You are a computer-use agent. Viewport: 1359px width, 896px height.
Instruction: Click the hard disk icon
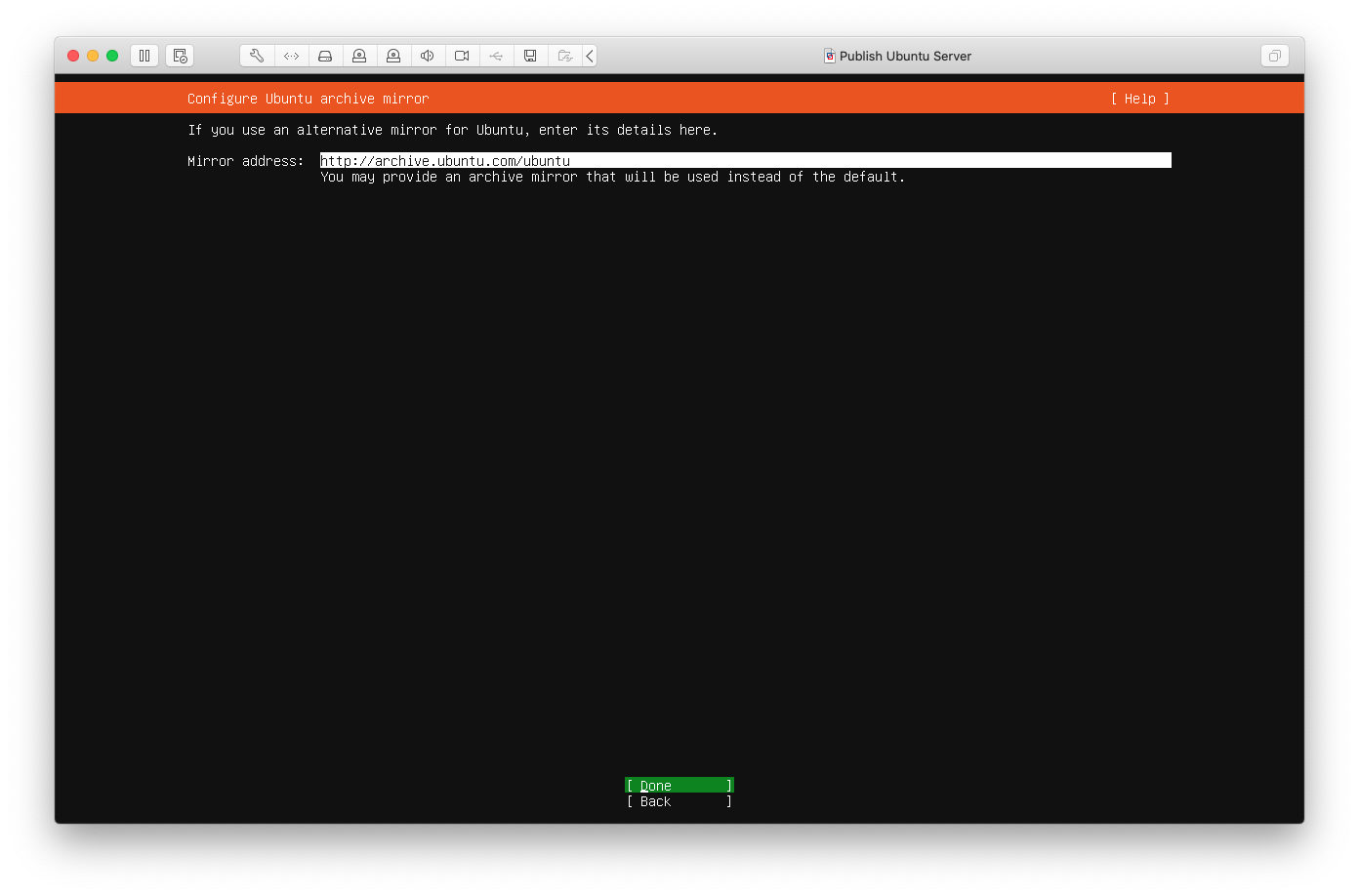325,56
